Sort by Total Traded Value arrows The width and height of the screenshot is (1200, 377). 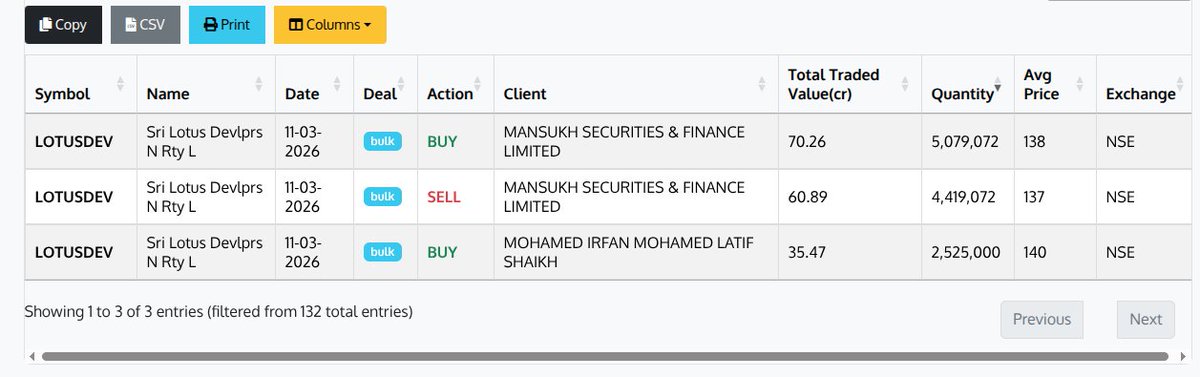(x=905, y=84)
